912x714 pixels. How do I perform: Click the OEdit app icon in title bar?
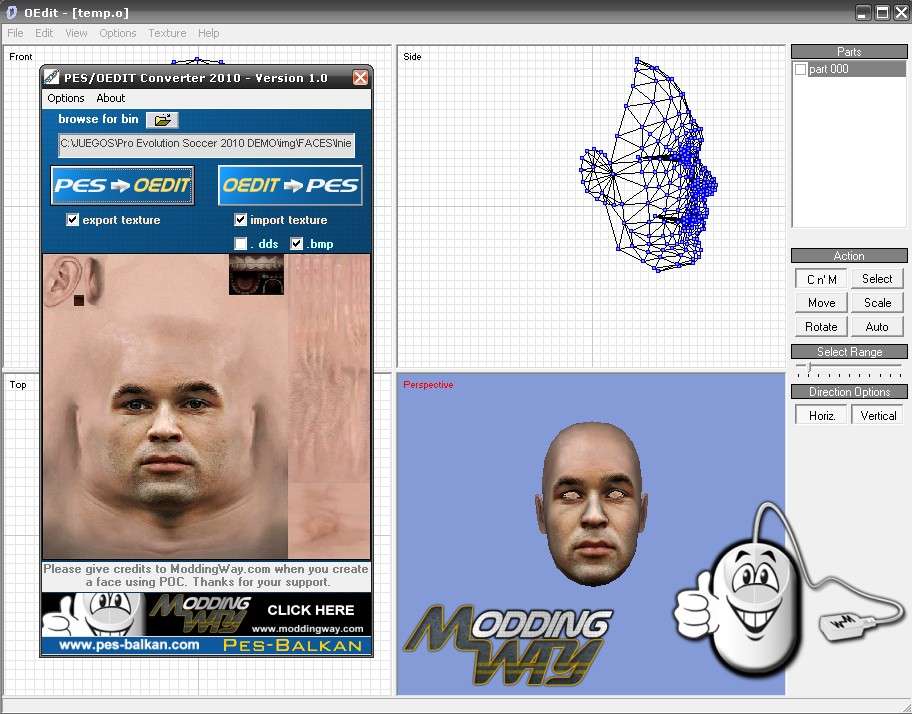click(x=11, y=13)
